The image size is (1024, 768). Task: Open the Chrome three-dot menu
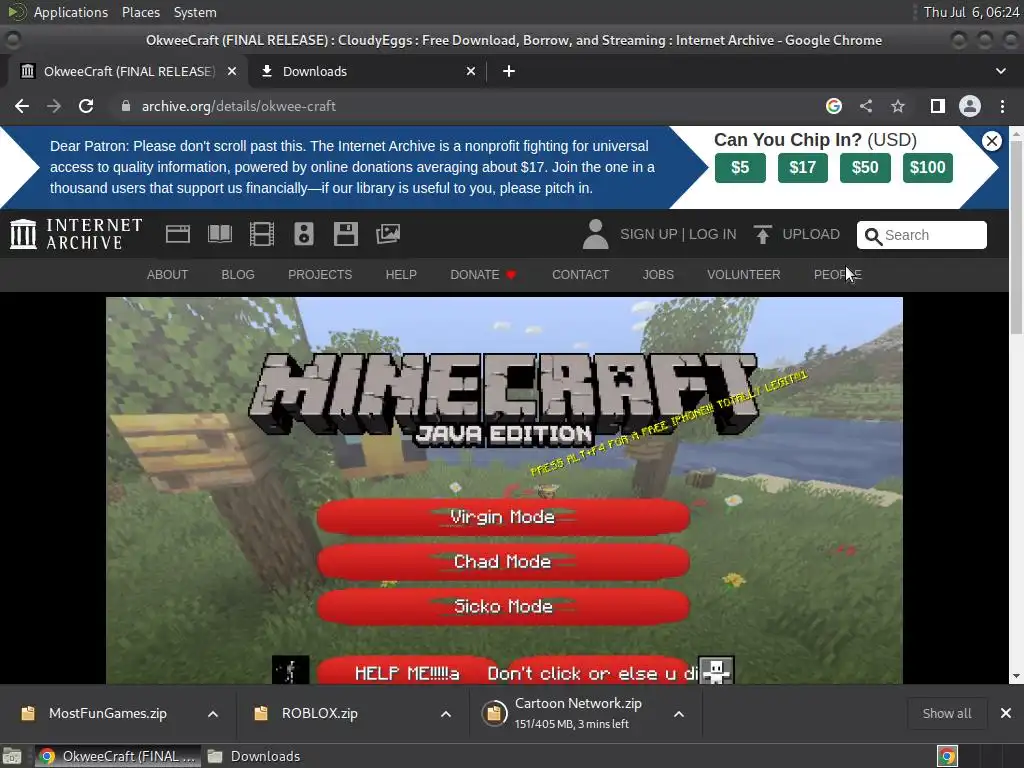[x=1002, y=106]
